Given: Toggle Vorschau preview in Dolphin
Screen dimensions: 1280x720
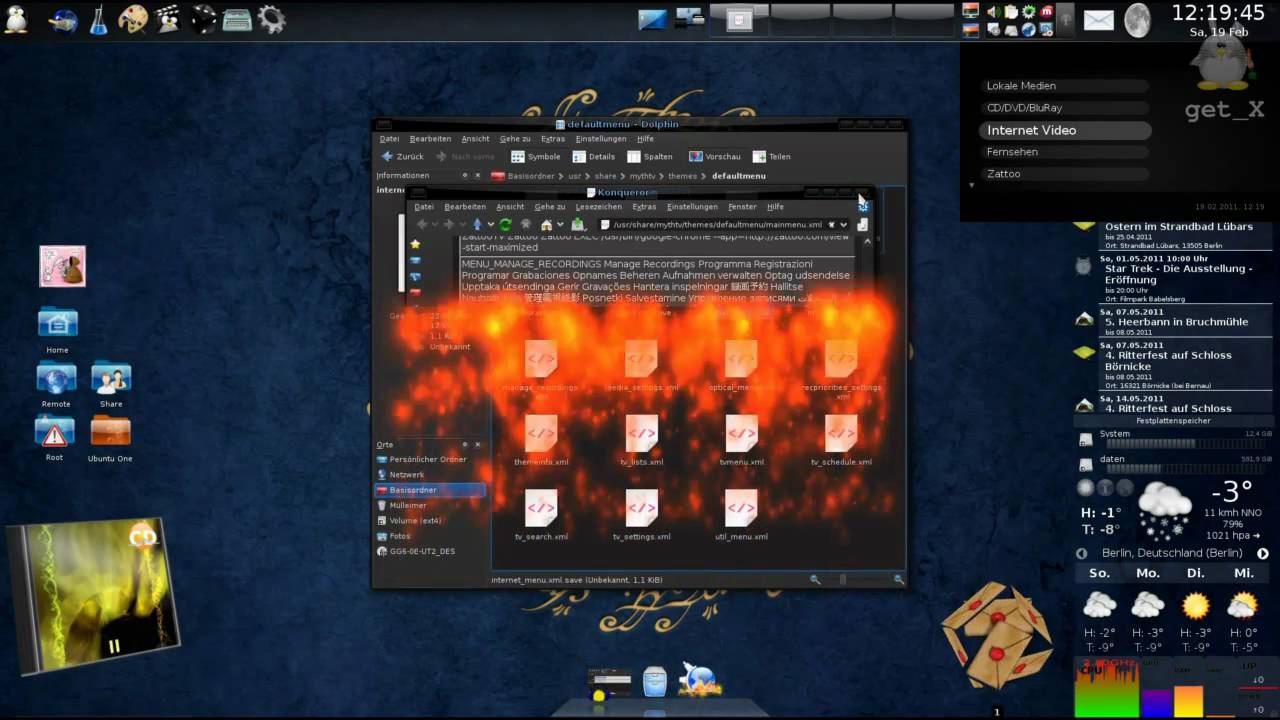Looking at the screenshot, I should 715,156.
